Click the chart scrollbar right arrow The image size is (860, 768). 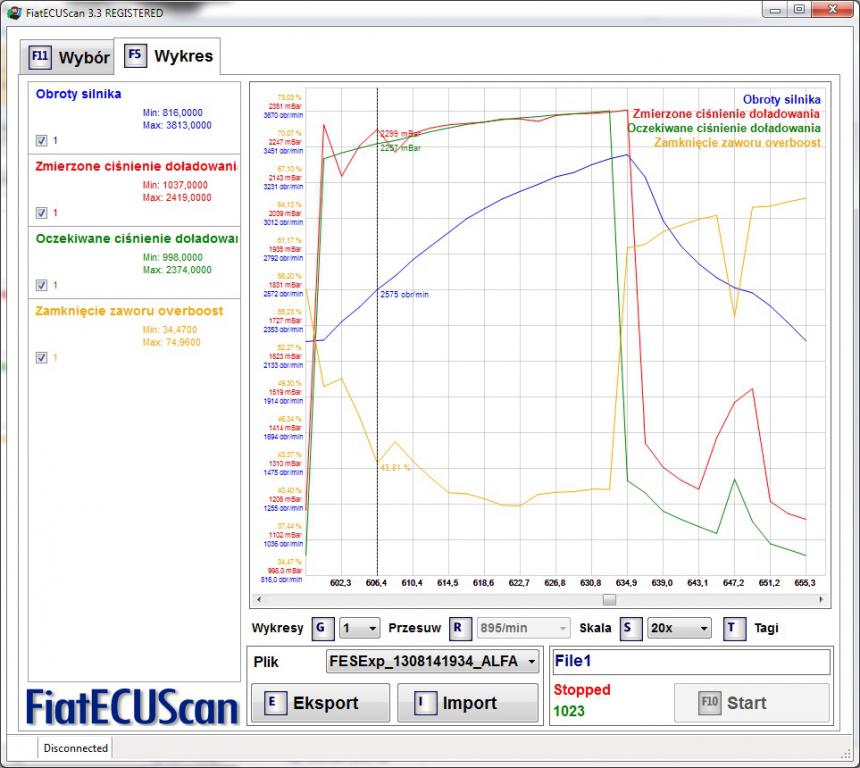(x=821, y=600)
